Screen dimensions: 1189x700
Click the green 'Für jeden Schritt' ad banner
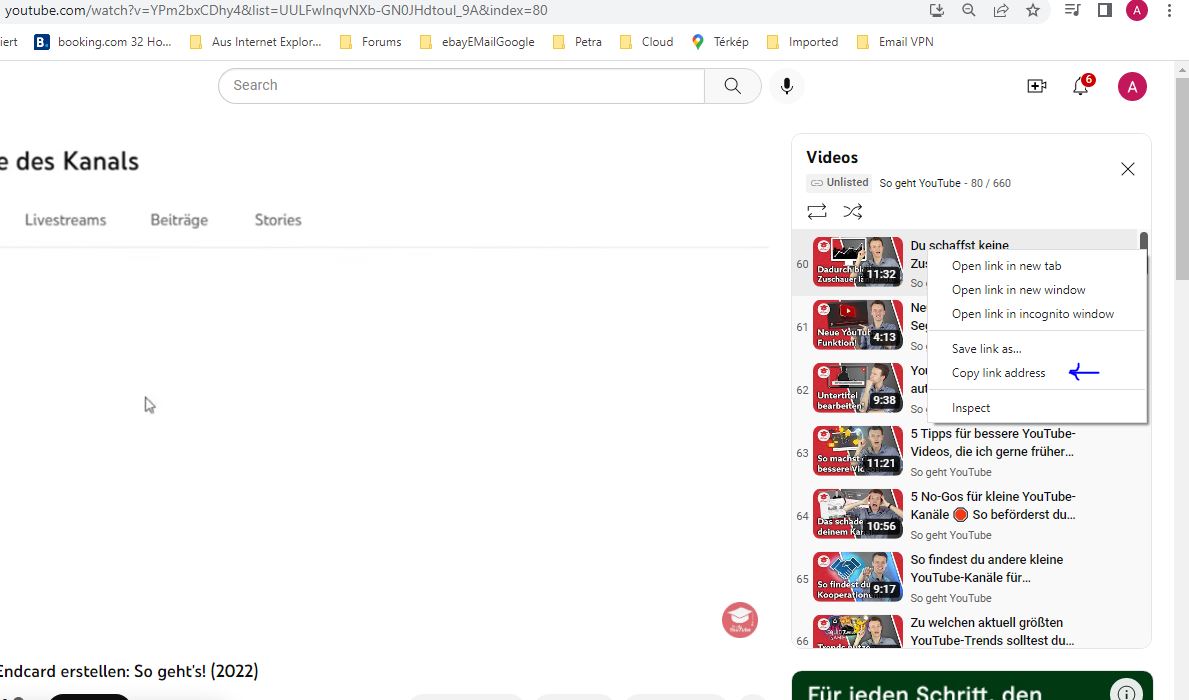[x=972, y=686]
